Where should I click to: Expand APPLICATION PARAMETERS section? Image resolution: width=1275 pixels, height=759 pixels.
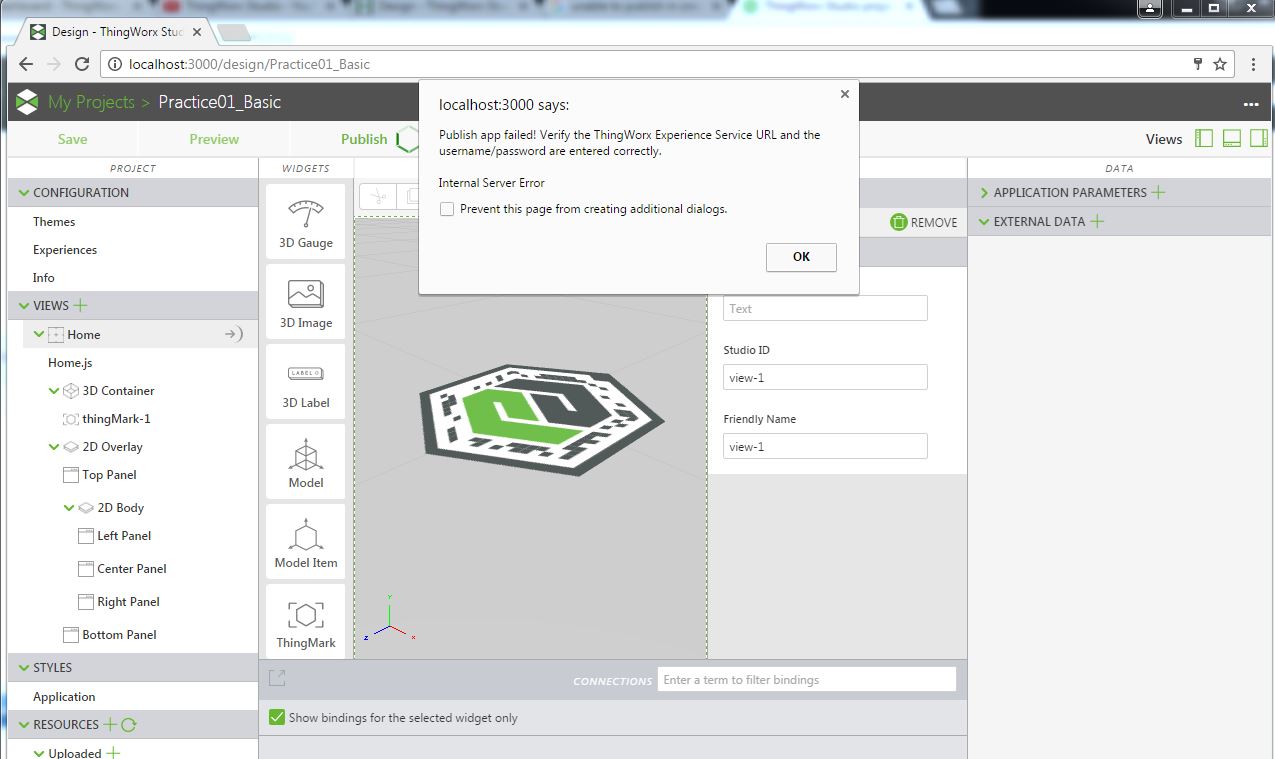984,192
